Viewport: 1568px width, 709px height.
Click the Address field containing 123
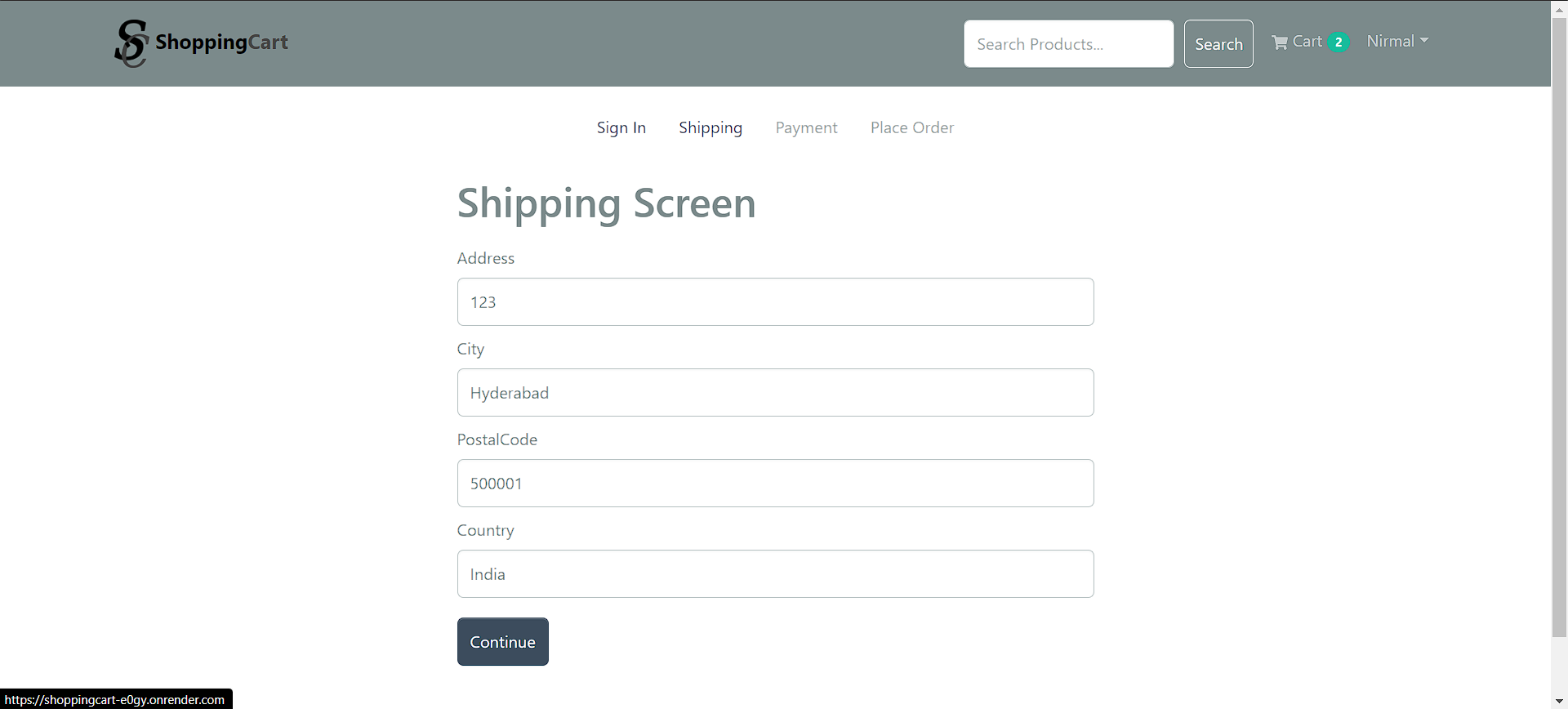[x=775, y=302]
